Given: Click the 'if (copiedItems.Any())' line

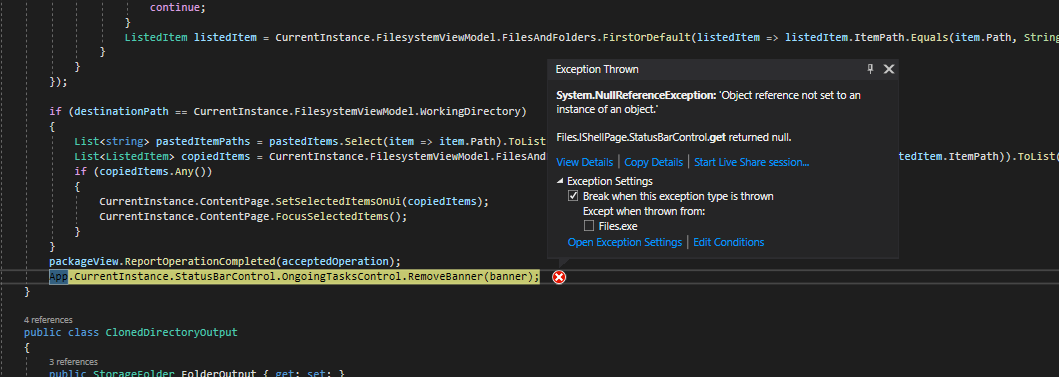Looking at the screenshot, I should pos(143,172).
